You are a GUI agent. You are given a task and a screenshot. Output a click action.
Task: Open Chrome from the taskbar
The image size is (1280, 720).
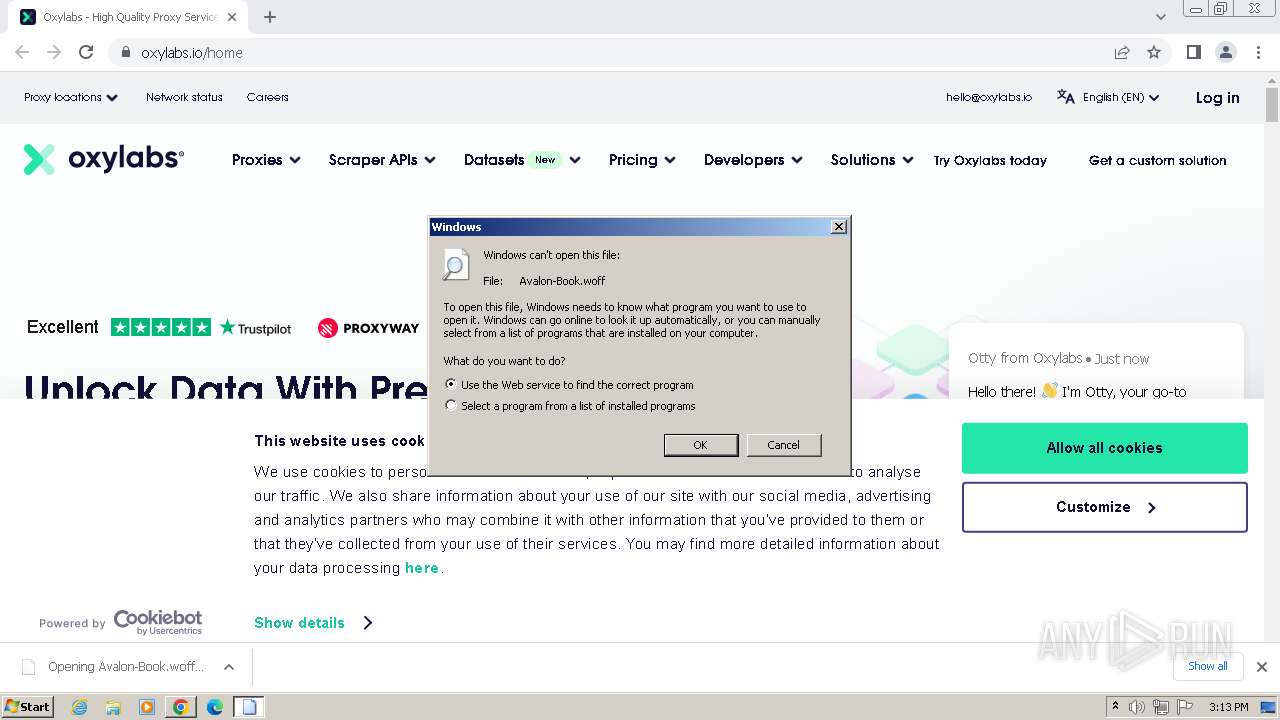click(x=181, y=707)
